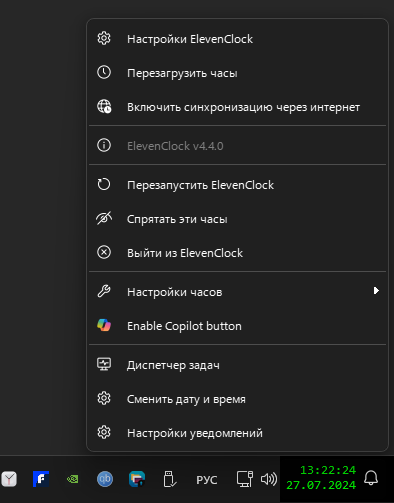Open Настройки уведомлений entry
The height and width of the screenshot is (503, 394).
(x=237, y=433)
